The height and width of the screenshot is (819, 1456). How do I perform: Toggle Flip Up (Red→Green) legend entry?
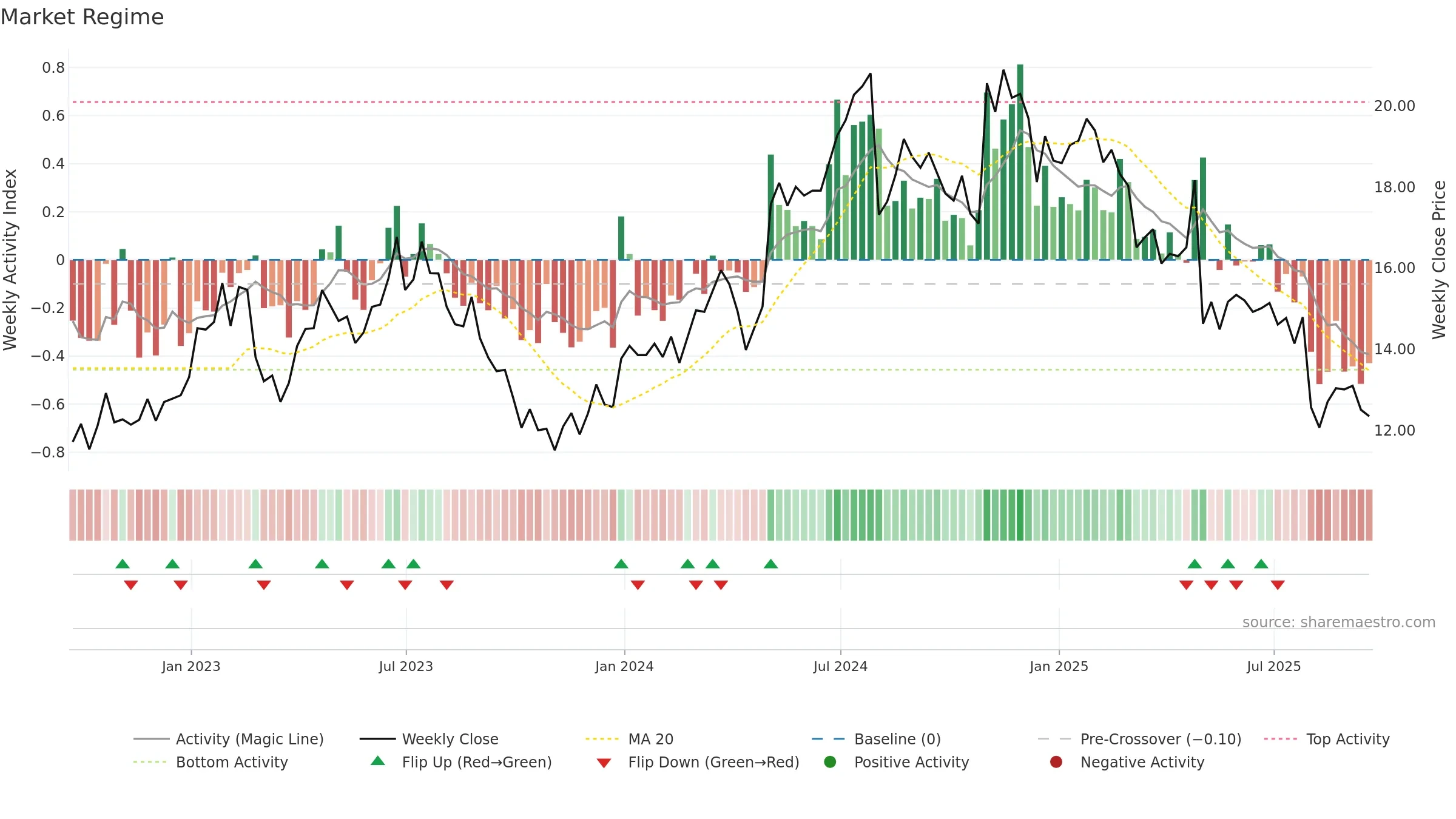[461, 762]
